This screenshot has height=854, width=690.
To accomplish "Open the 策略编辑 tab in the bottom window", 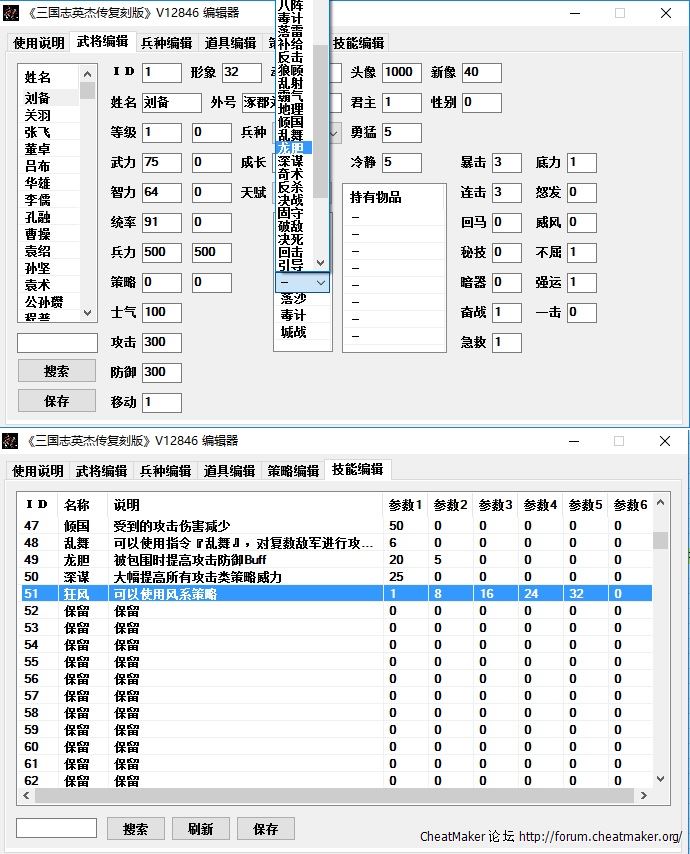I will tap(293, 470).
